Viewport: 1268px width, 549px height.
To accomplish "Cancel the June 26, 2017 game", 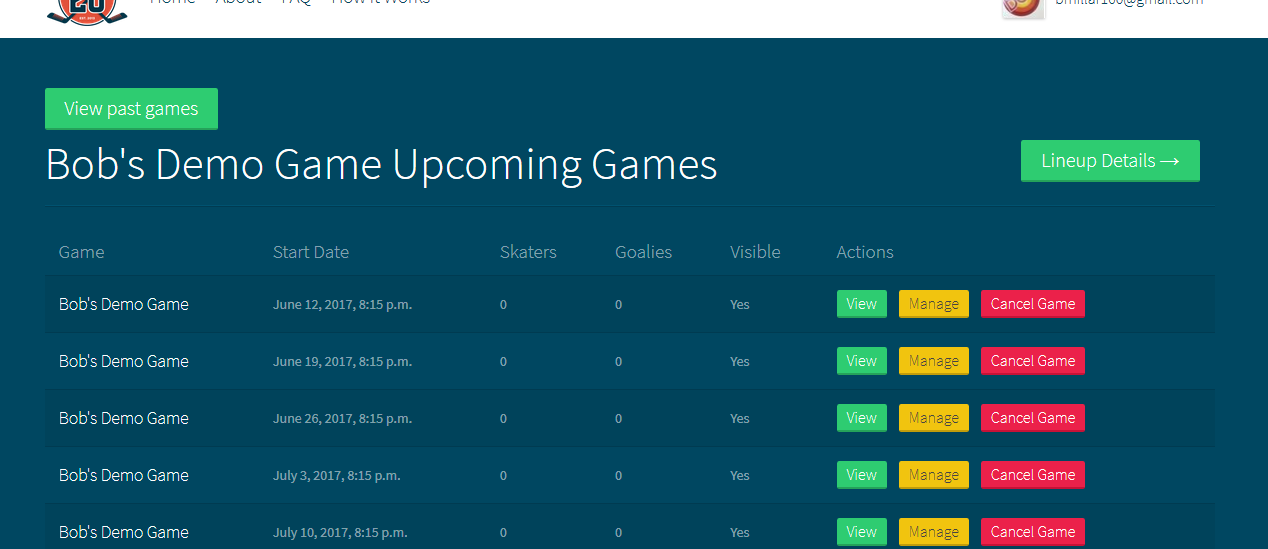I will point(1032,418).
